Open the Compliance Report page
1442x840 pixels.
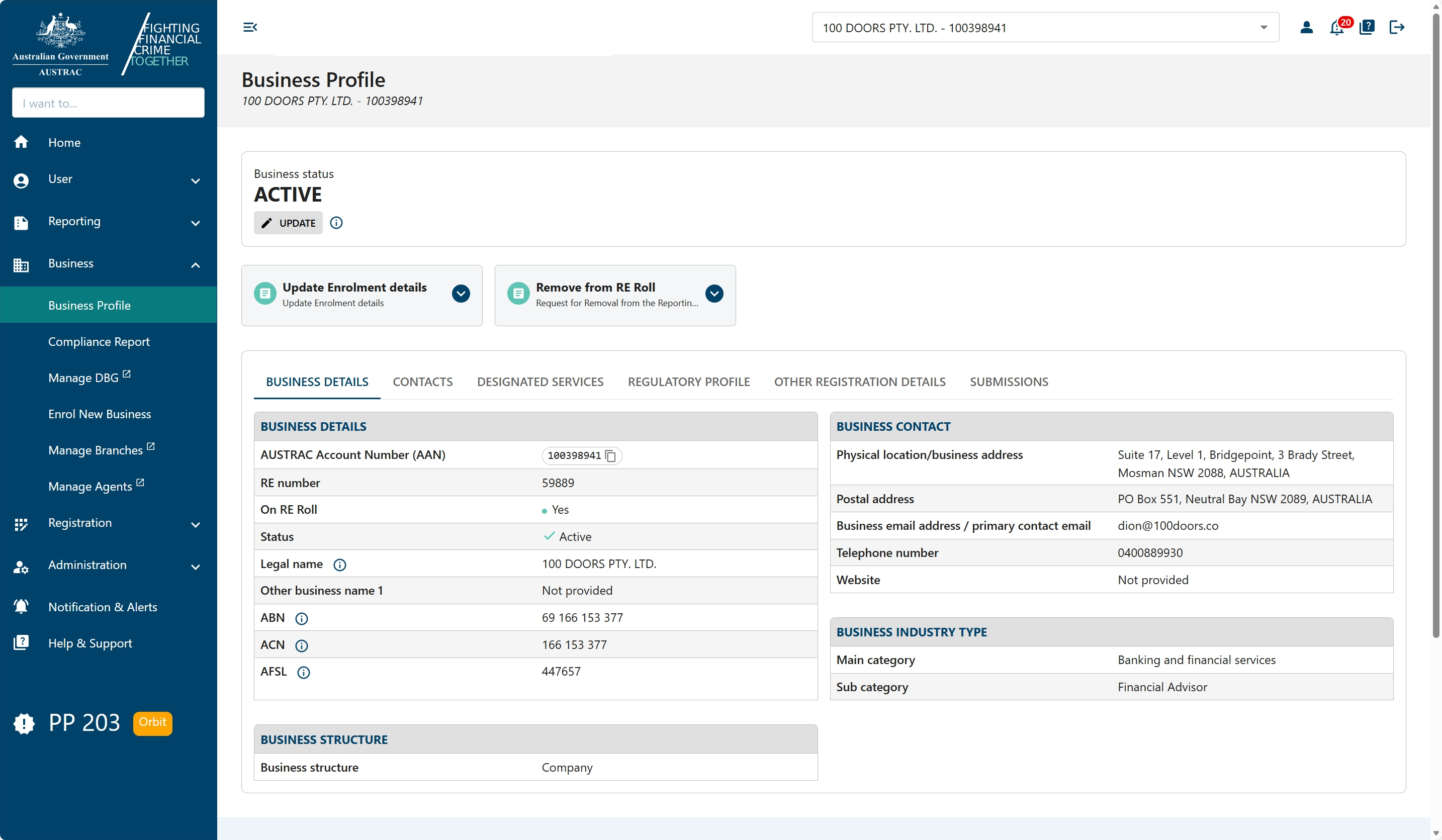pyautogui.click(x=99, y=342)
